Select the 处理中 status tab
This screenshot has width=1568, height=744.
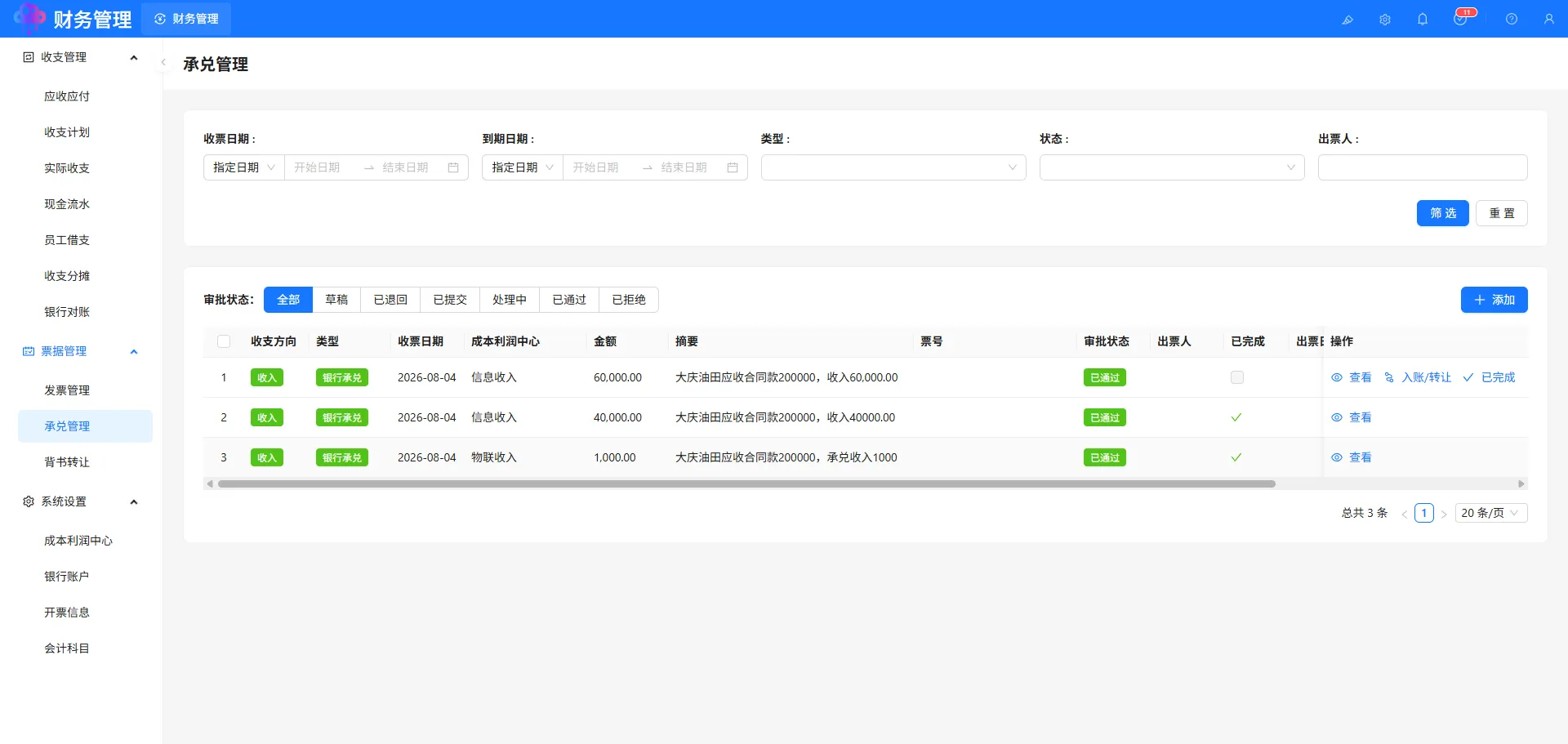[x=510, y=300]
